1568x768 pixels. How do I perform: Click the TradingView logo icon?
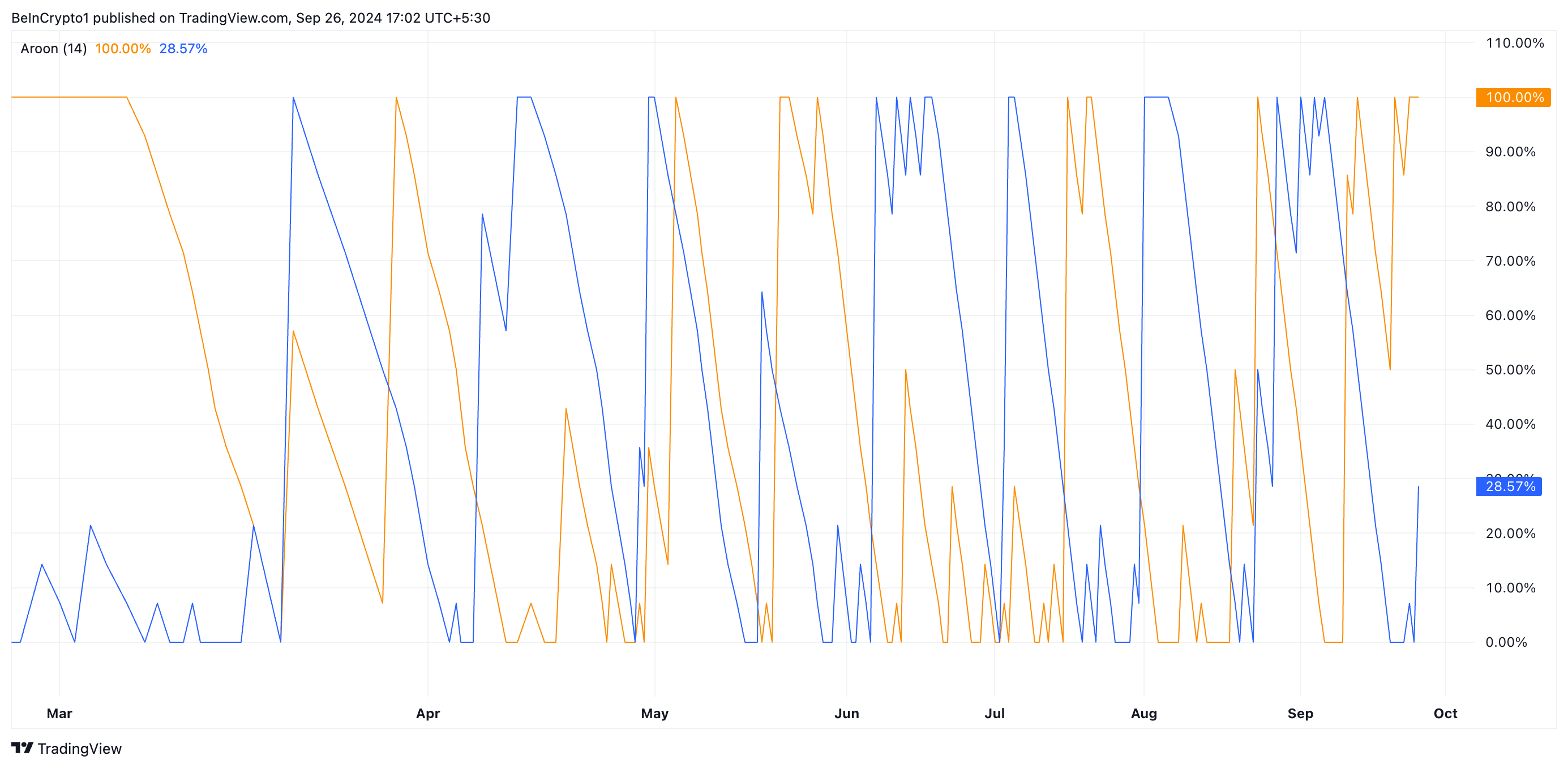pos(22,747)
